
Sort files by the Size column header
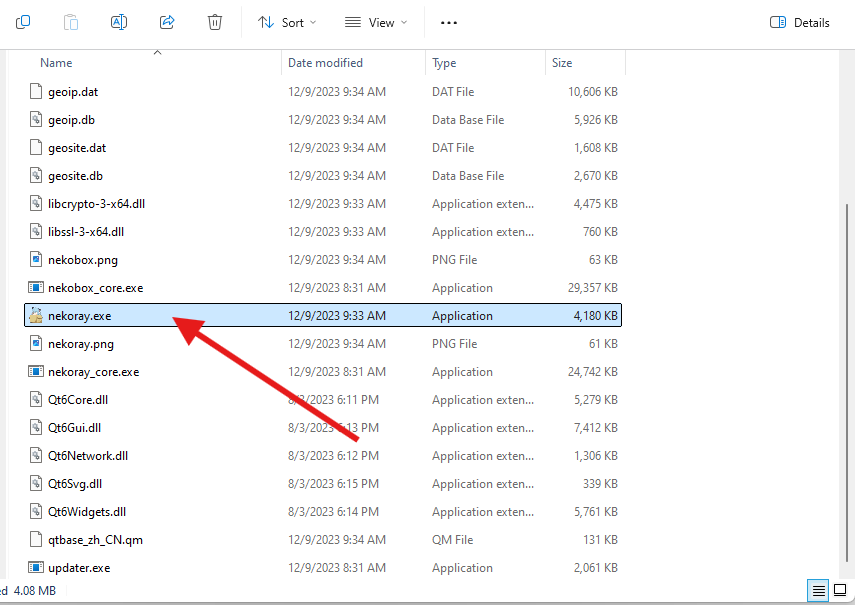562,63
